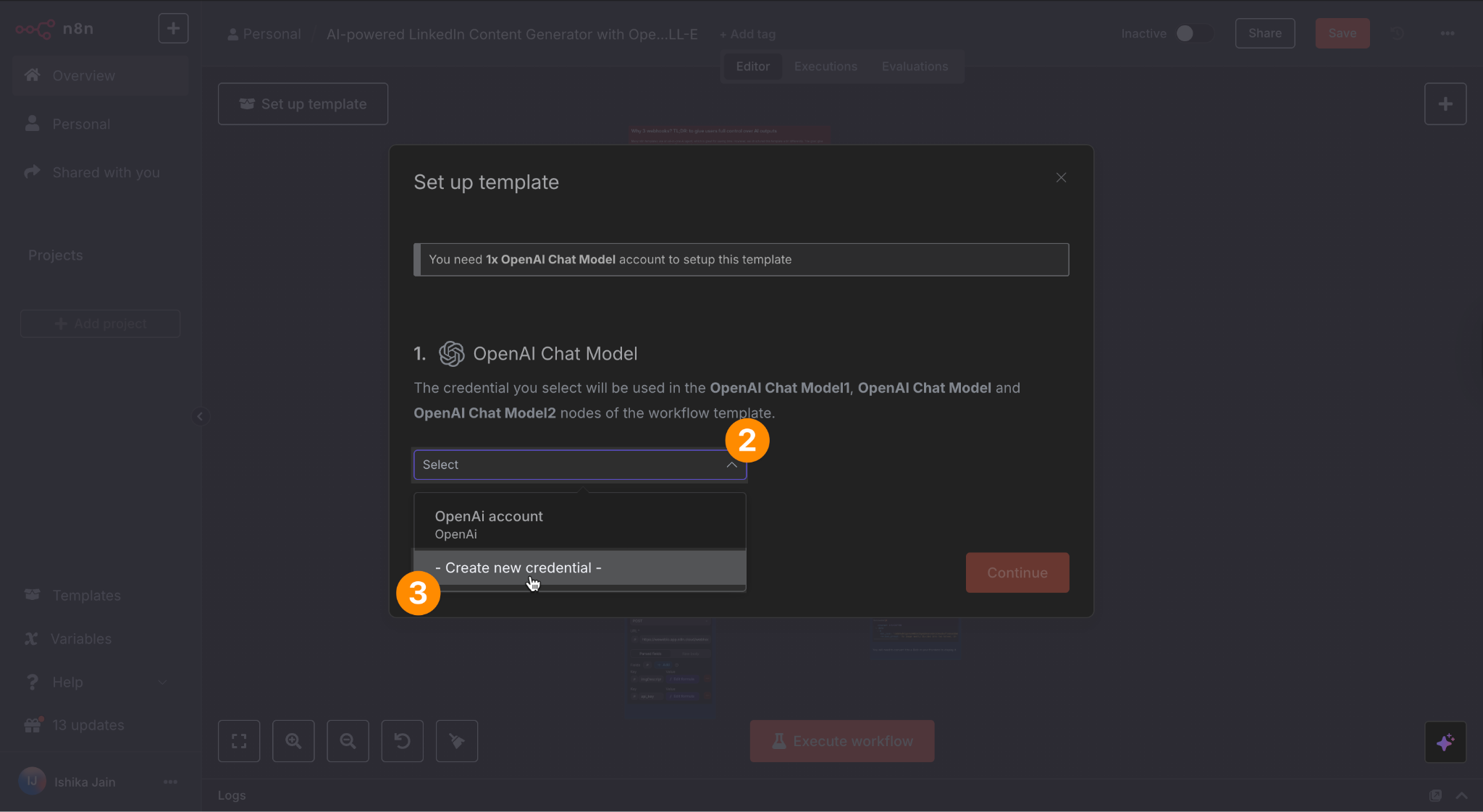The height and width of the screenshot is (812, 1483).
Task: Click the Share button
Action: coord(1265,33)
